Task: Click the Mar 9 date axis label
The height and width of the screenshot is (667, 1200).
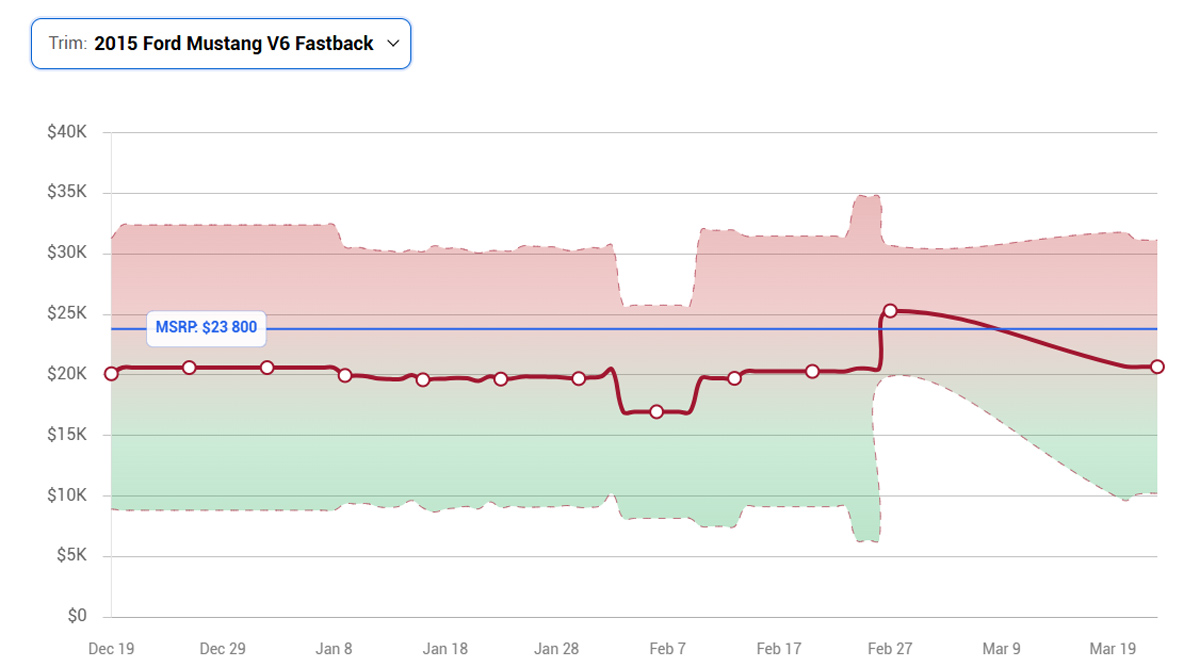Action: coord(1001,649)
